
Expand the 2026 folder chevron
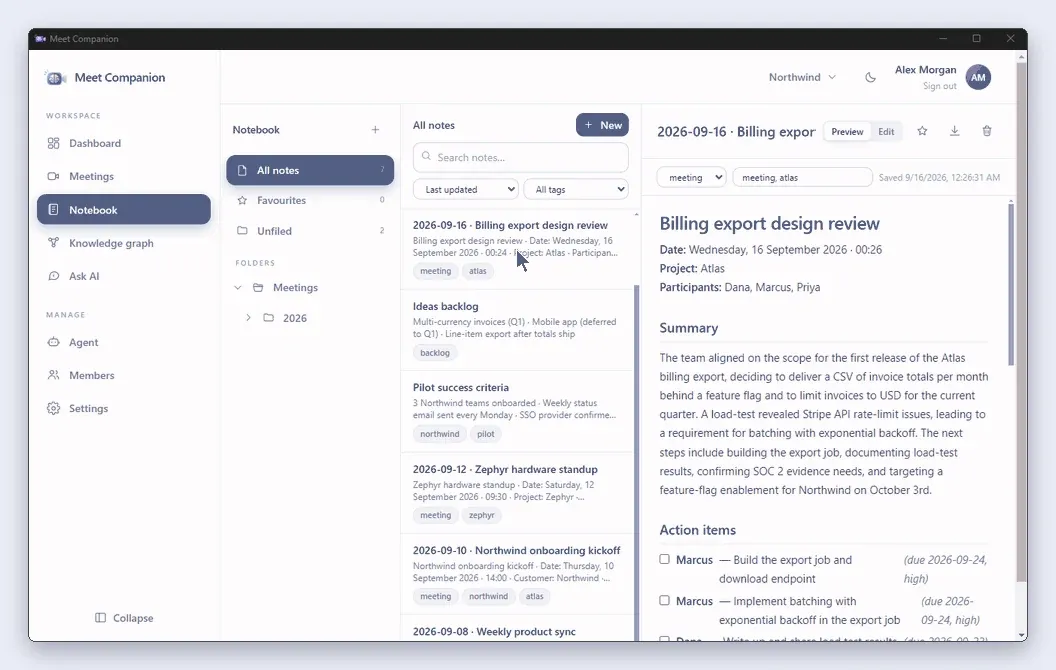point(248,318)
